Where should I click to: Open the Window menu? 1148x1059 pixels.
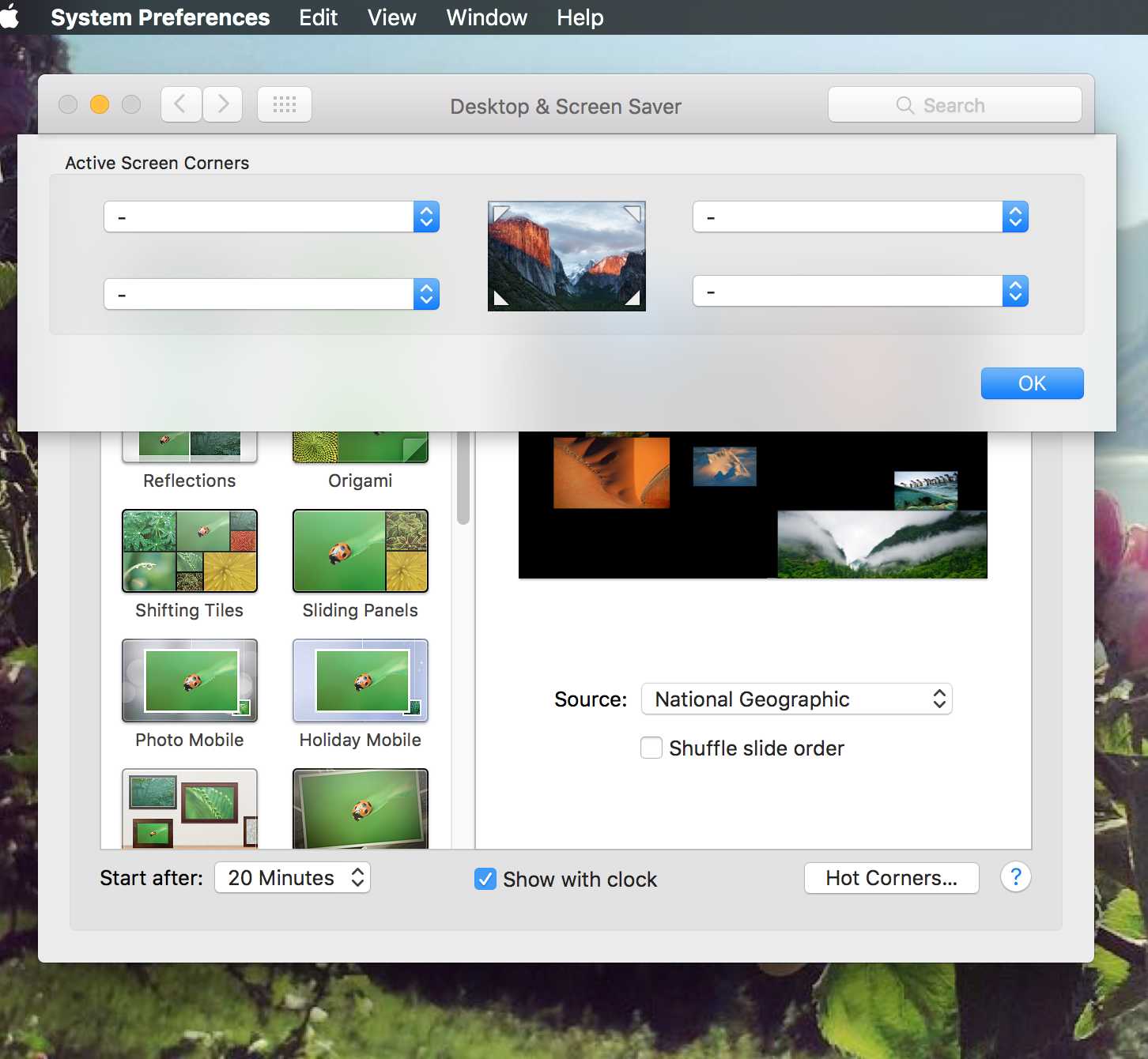(486, 17)
